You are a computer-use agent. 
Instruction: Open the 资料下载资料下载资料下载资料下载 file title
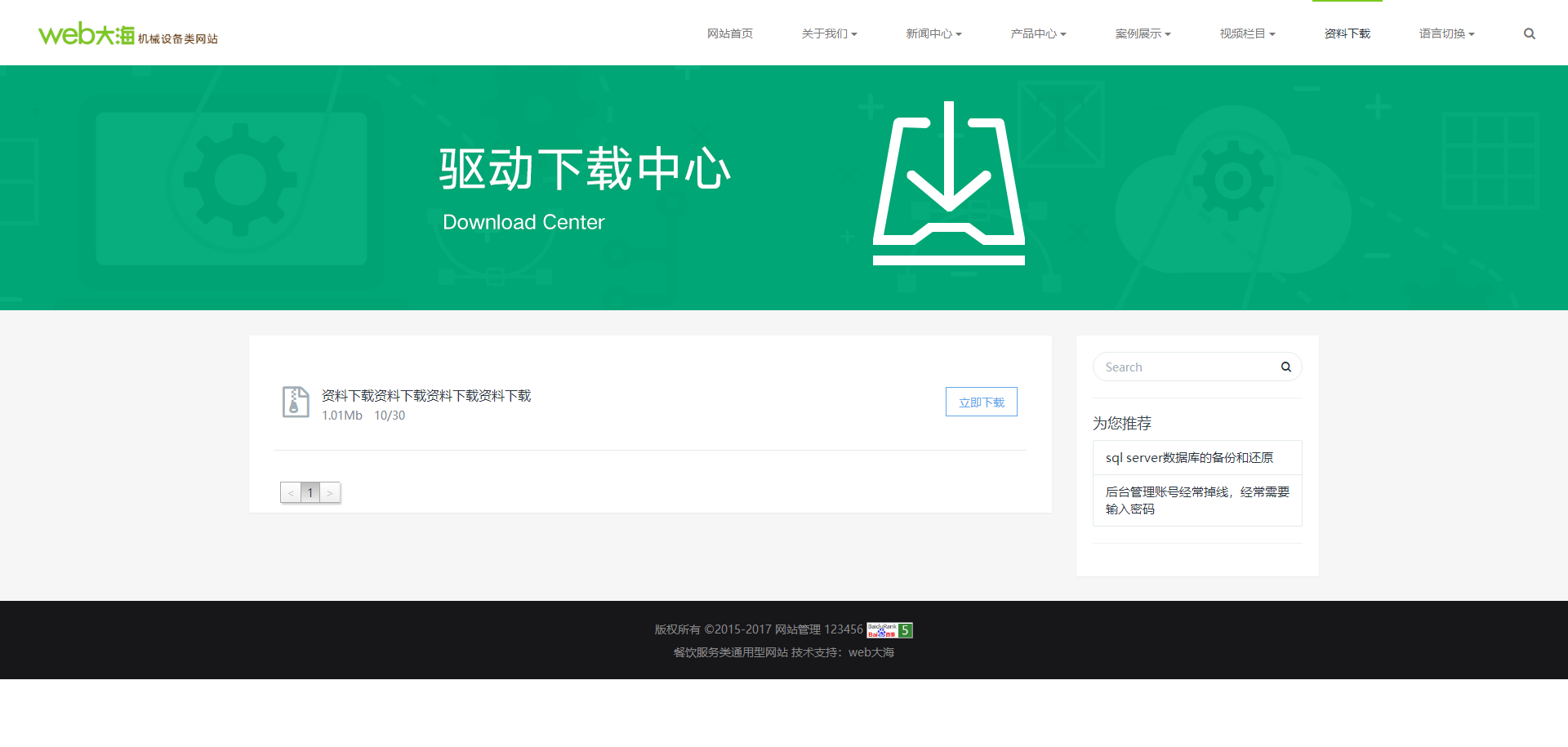pos(426,395)
